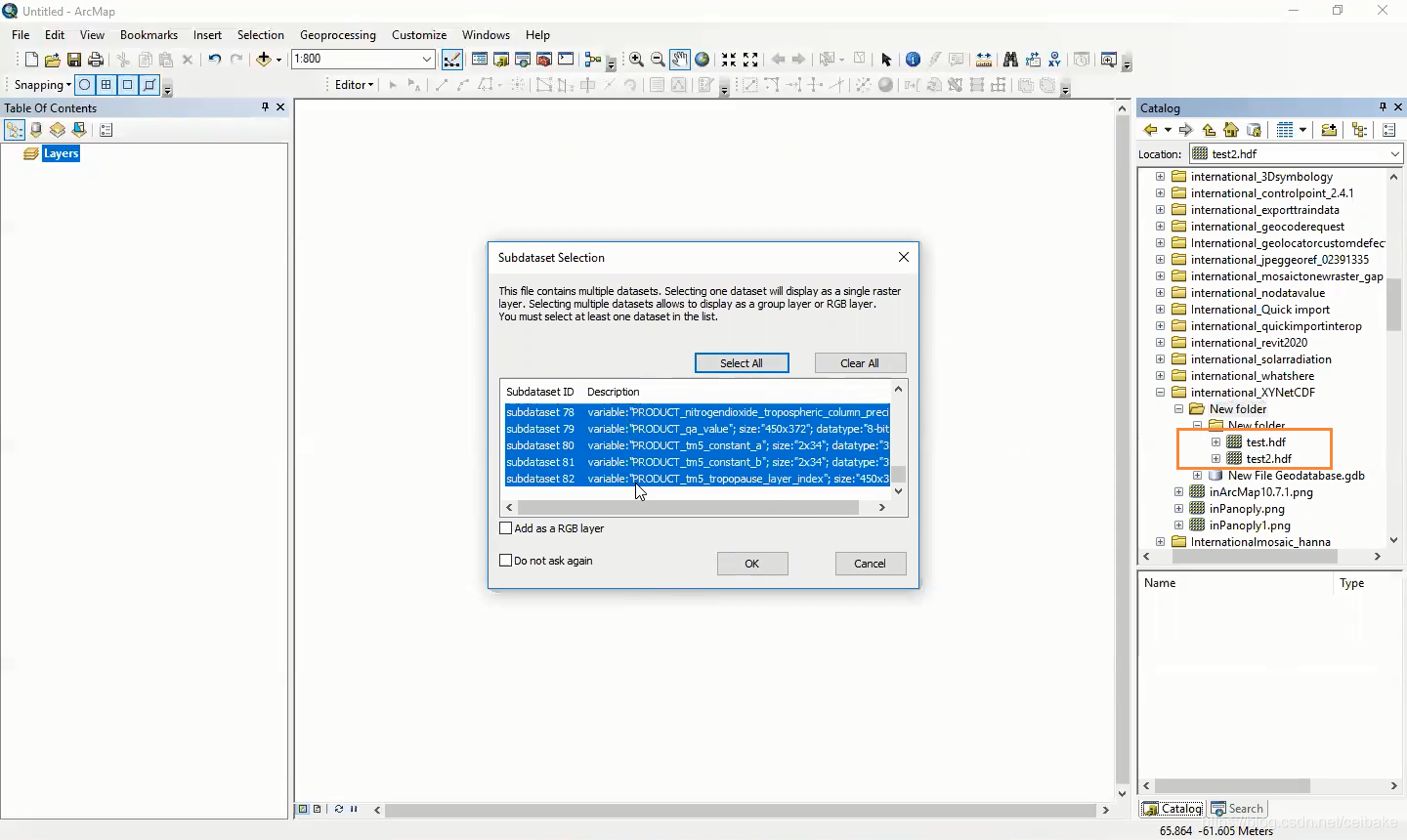Viewport: 1407px width, 840px height.
Task: Click Catalog Home folder icon
Action: 1231,130
